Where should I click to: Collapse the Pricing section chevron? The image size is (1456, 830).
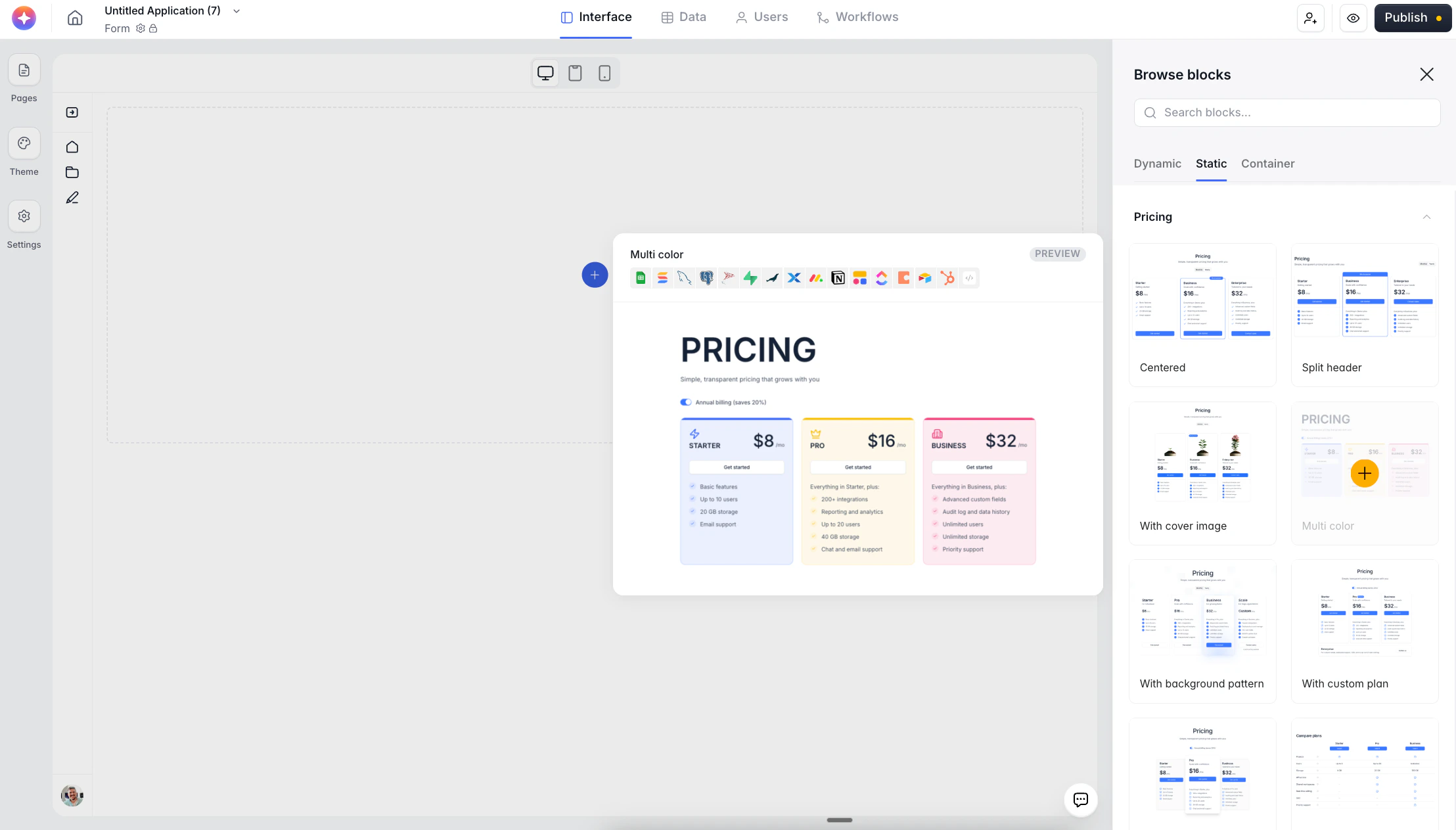pos(1426,217)
